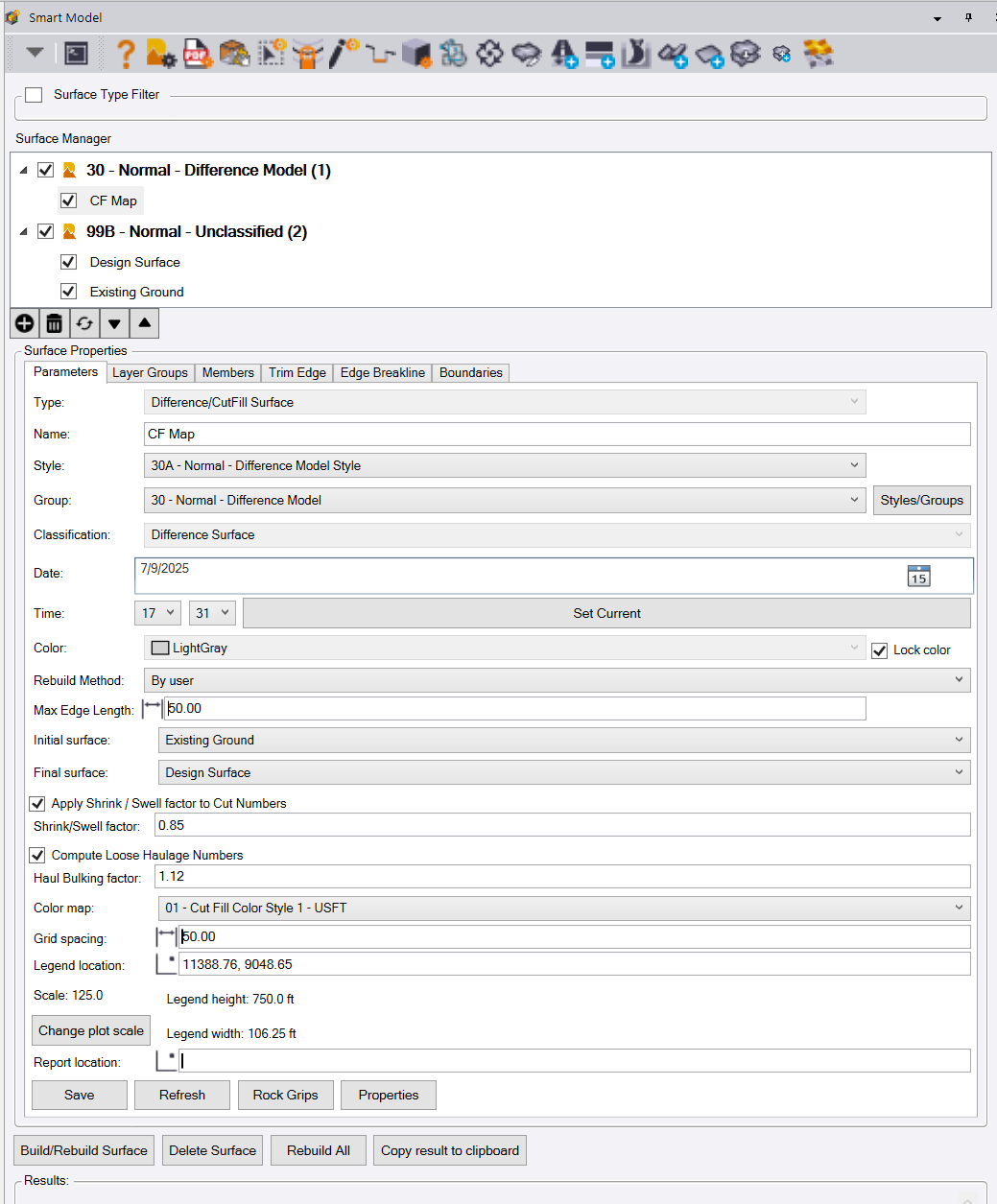Viewport: 997px width, 1204px height.
Task: Click the Rock Grips button
Action: click(286, 1095)
